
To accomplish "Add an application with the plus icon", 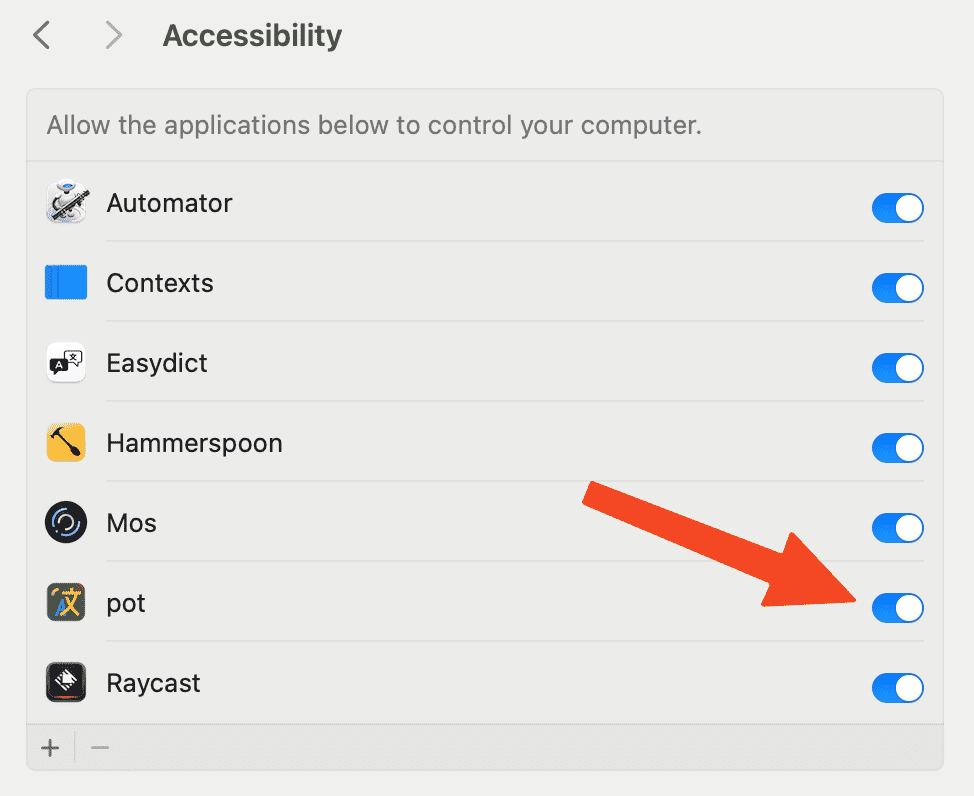I will click(50, 748).
